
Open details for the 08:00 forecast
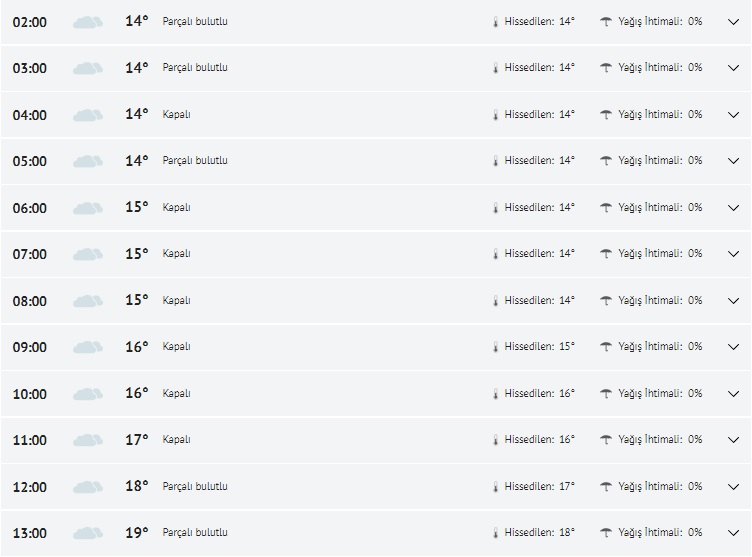(733, 301)
